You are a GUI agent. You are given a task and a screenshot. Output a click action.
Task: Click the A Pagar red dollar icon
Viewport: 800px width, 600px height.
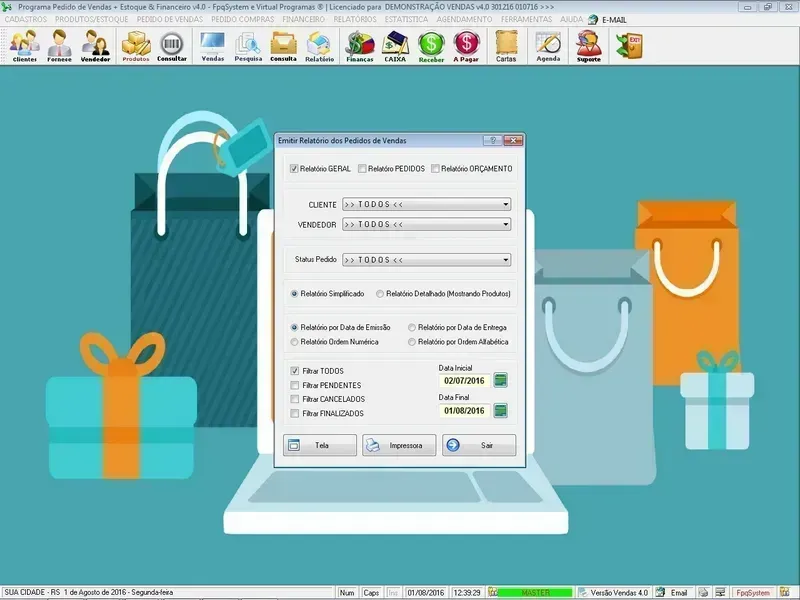point(465,46)
